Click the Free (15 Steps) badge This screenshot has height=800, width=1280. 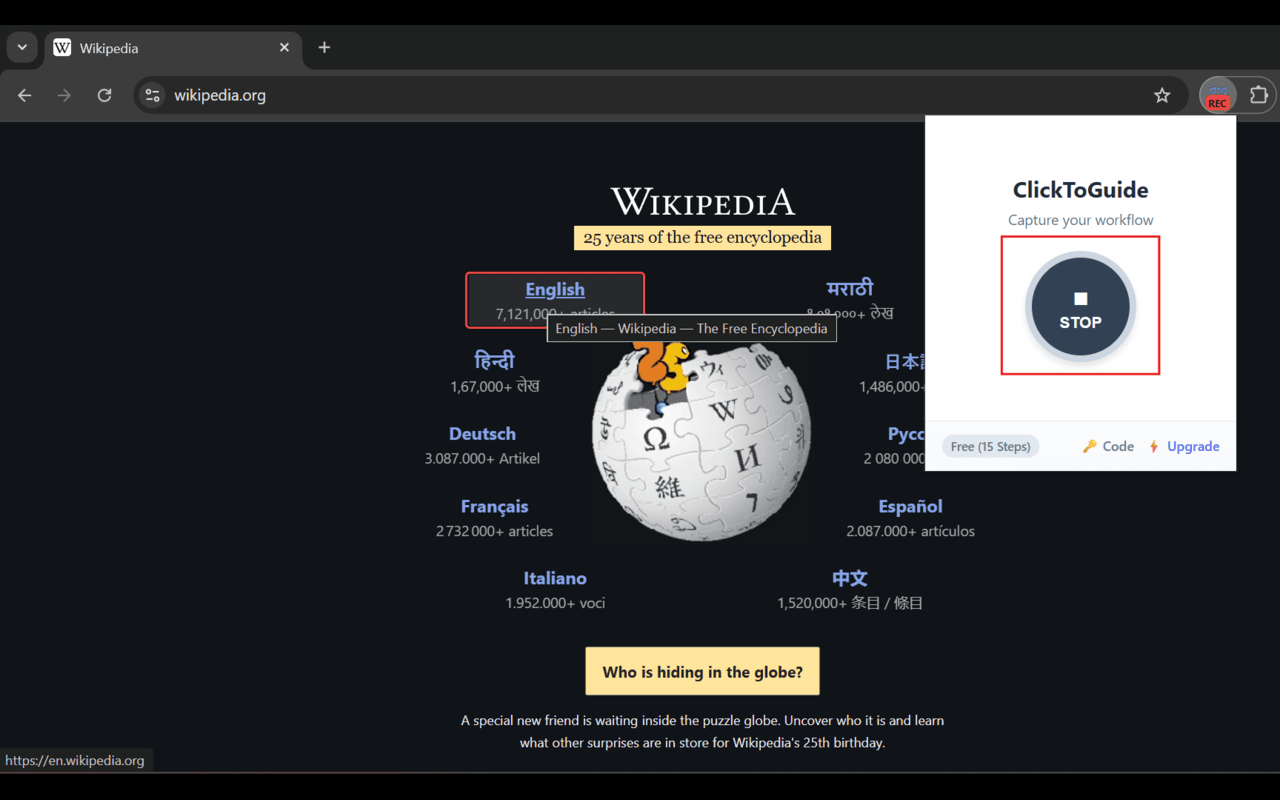click(x=990, y=446)
